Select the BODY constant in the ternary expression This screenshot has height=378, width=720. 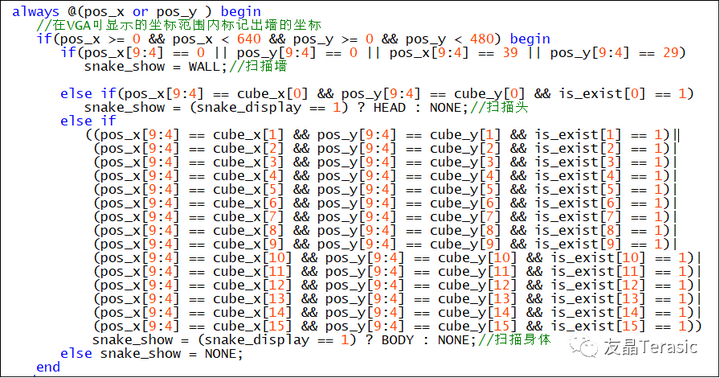(x=398, y=340)
